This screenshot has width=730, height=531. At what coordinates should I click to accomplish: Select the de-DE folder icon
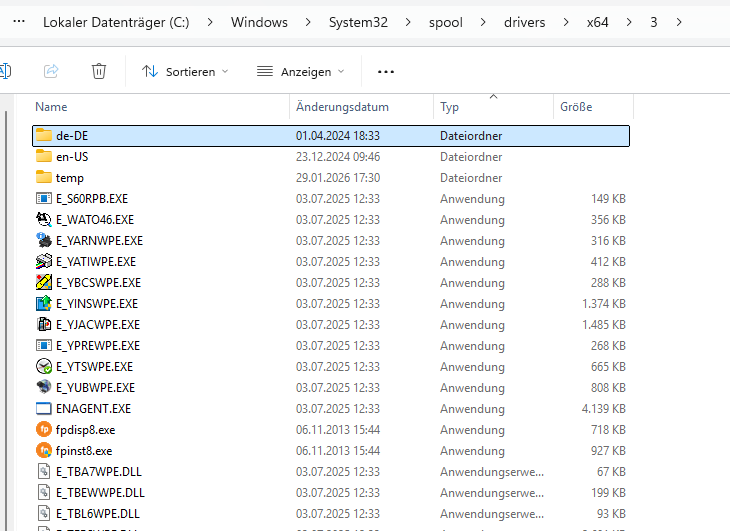[x=44, y=135]
